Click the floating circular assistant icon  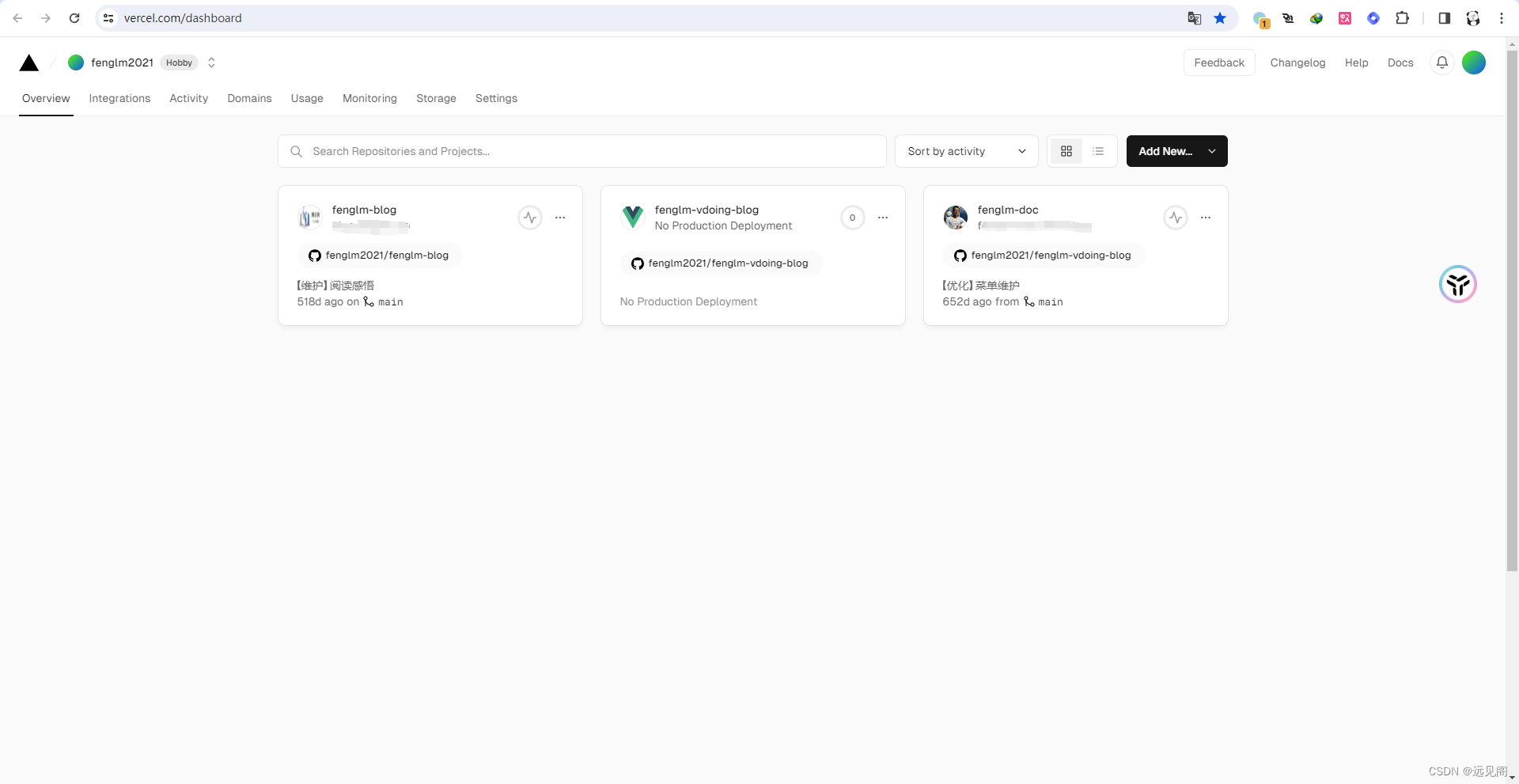coord(1458,284)
